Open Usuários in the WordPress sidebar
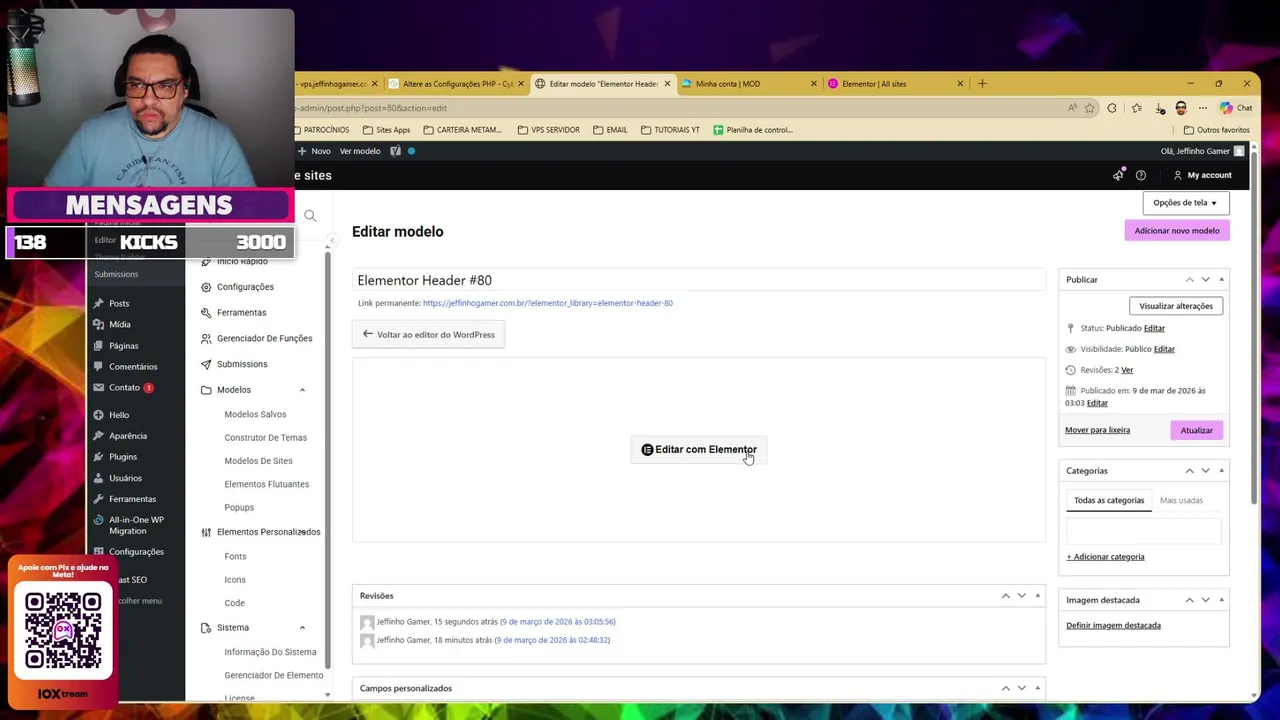 (x=125, y=478)
